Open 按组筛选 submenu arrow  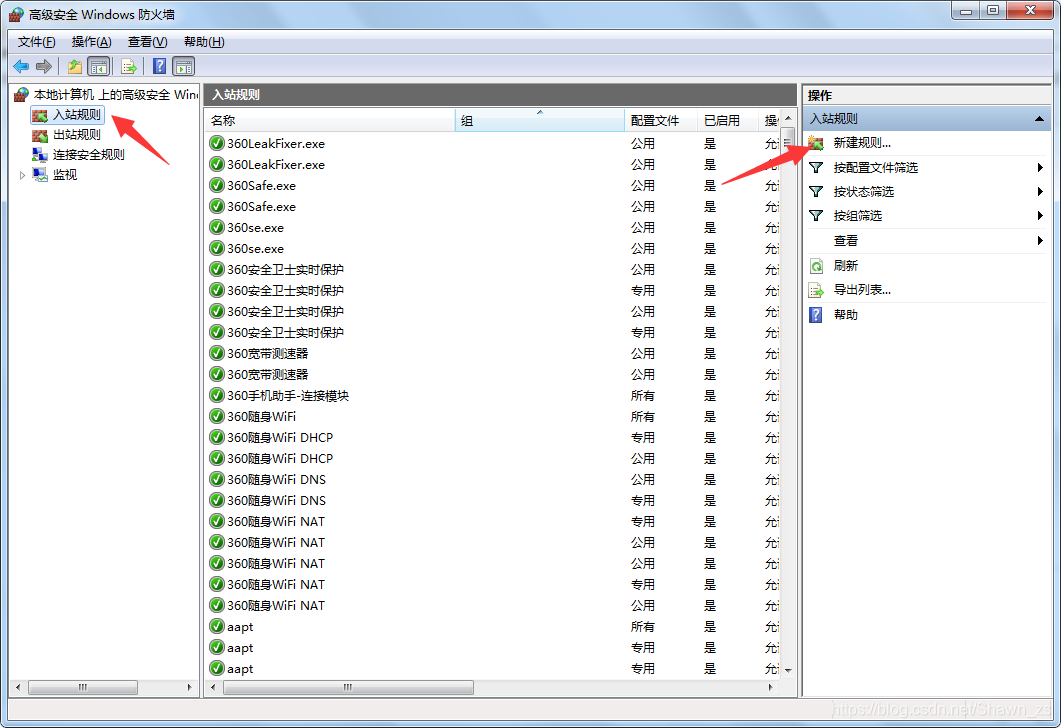click(1040, 216)
